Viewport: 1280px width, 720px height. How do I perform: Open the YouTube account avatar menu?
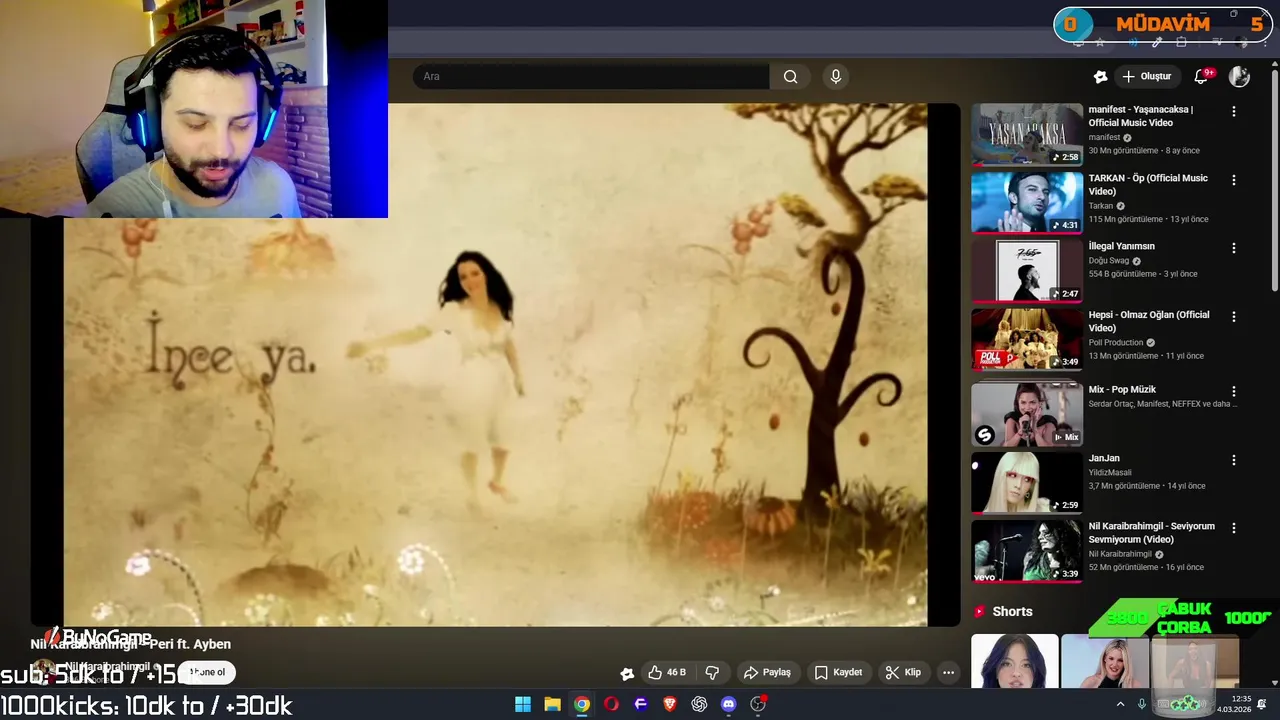[x=1239, y=76]
